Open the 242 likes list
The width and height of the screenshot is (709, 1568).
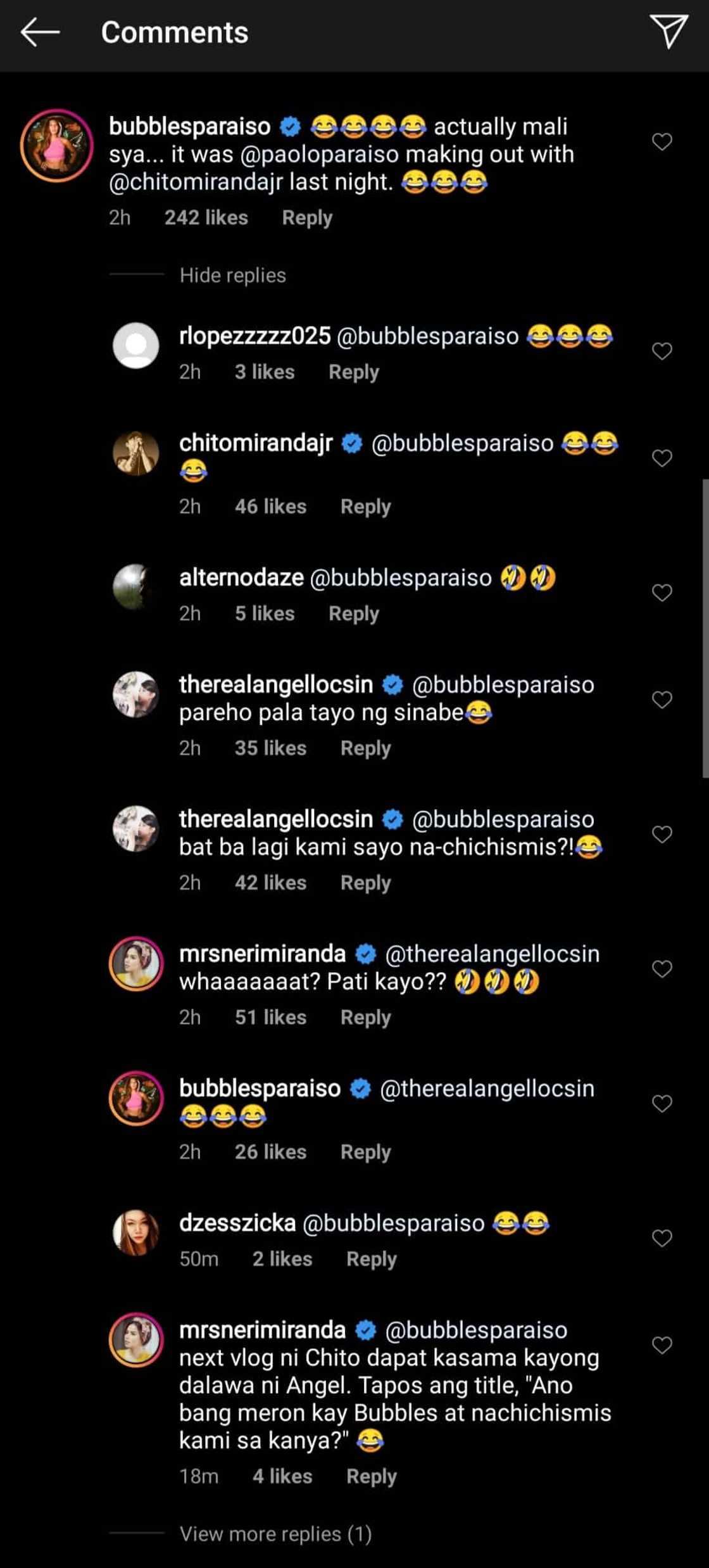206,217
